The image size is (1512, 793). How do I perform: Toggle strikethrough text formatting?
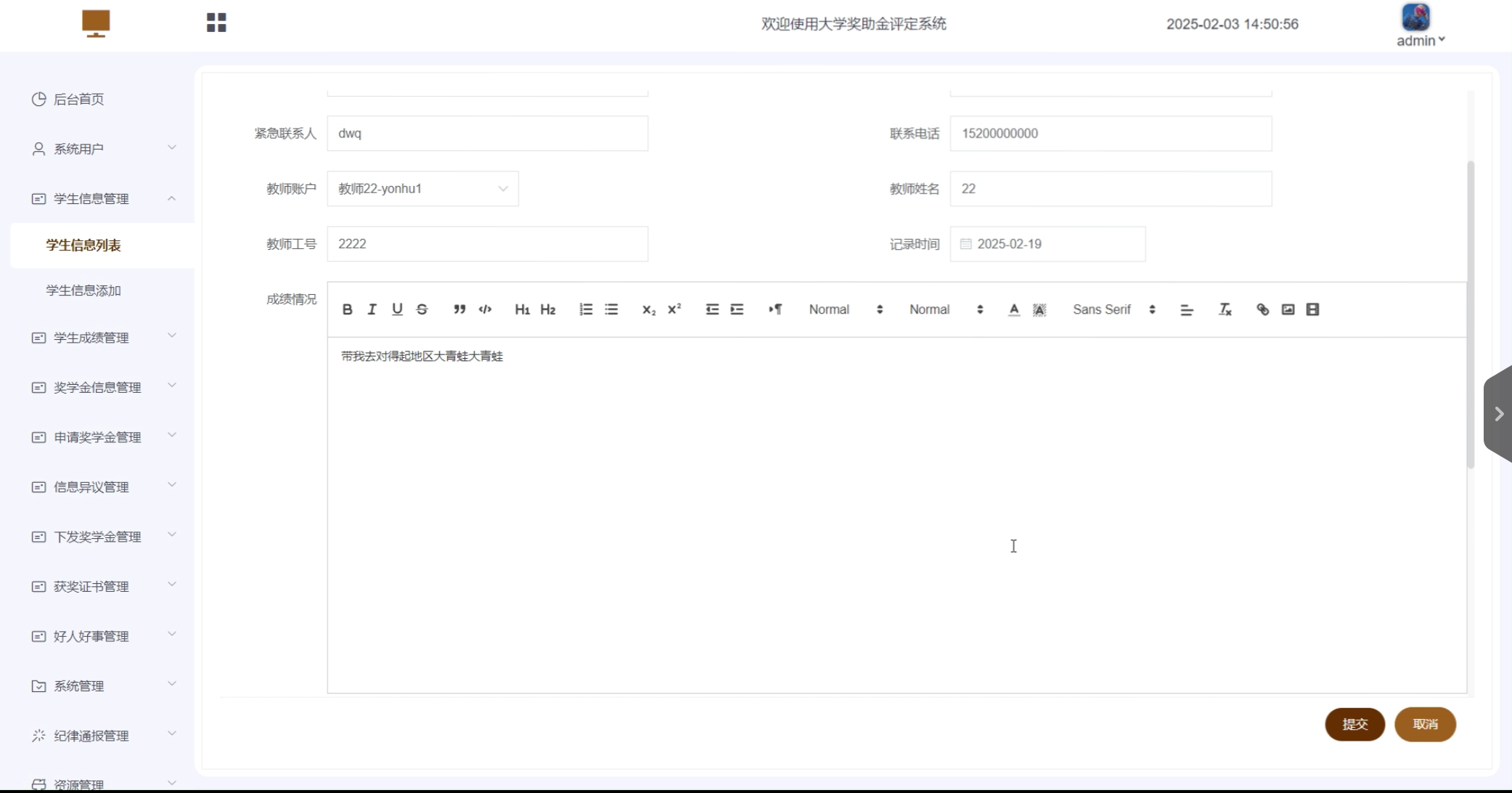[x=422, y=309]
